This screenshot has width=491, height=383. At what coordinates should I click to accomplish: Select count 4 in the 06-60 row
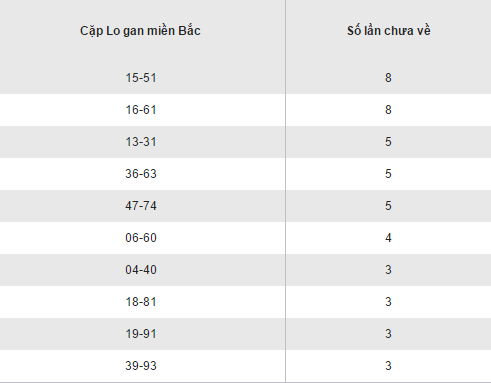pyautogui.click(x=388, y=238)
